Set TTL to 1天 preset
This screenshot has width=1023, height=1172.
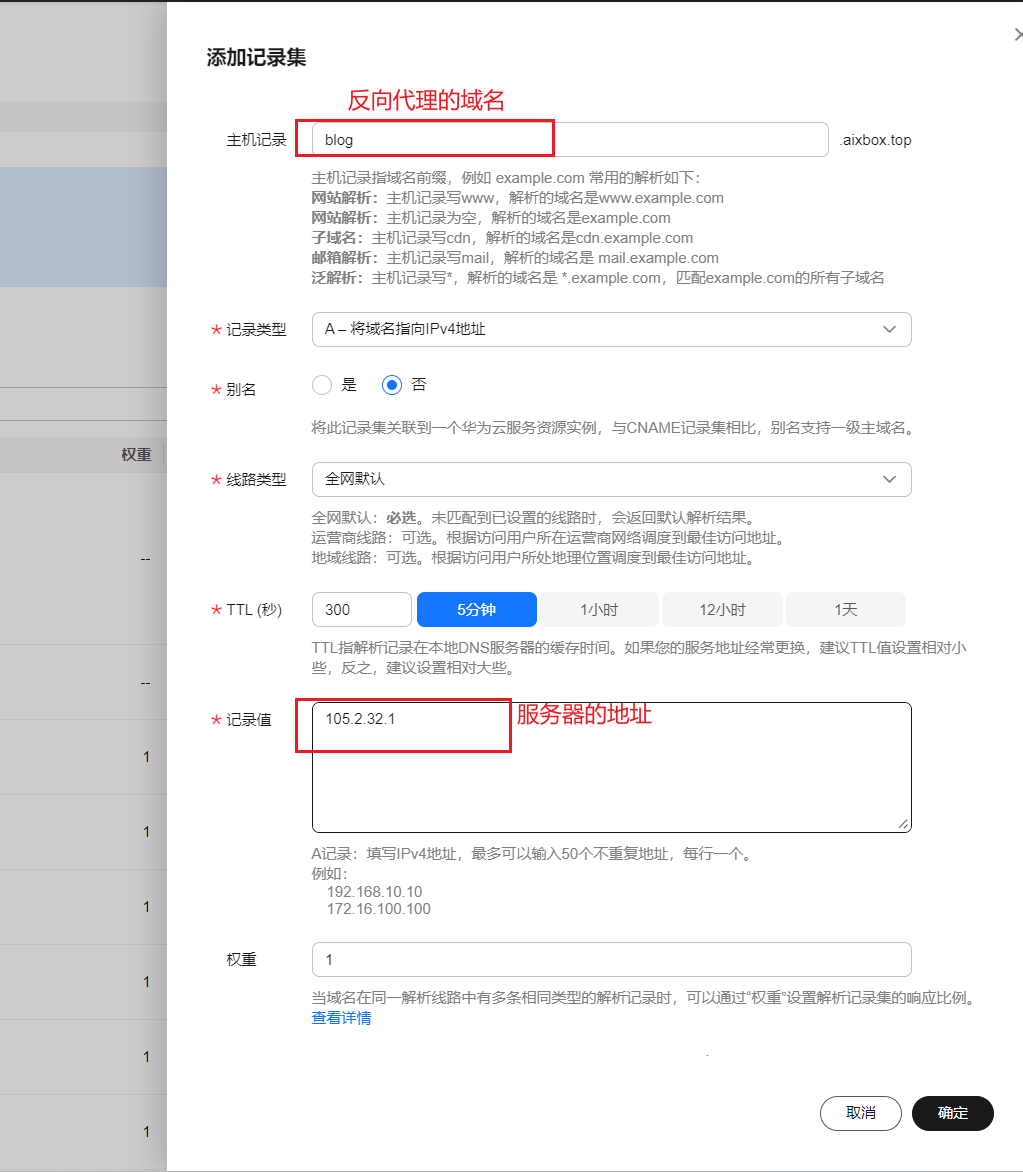[845, 610]
